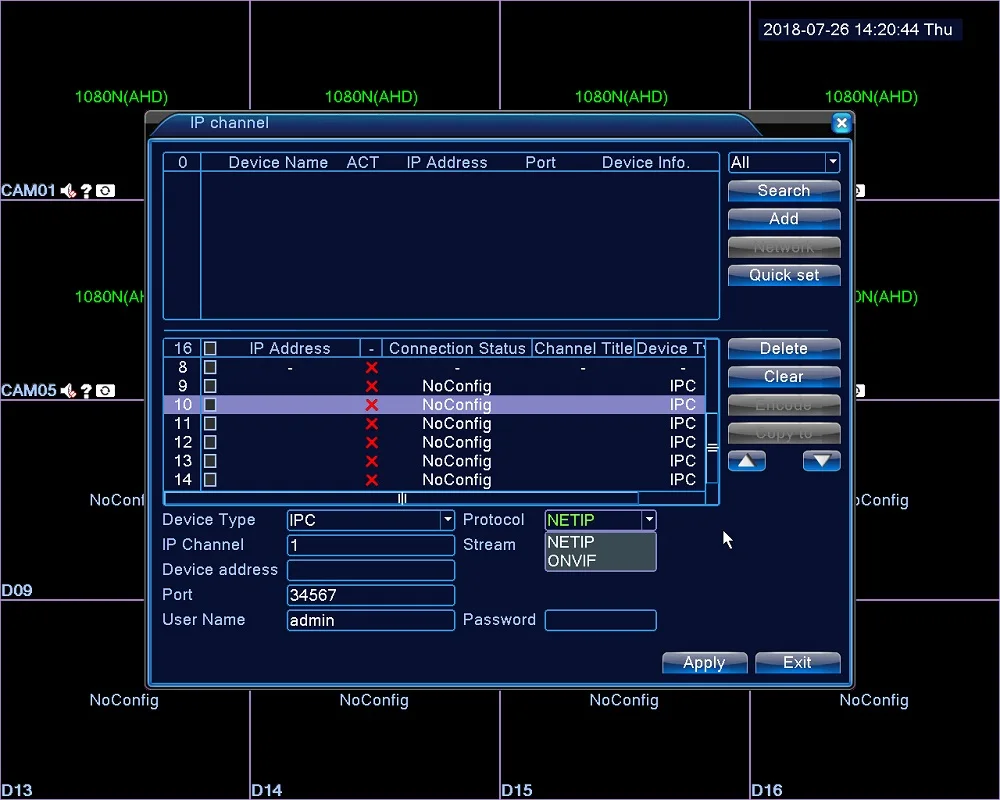The height and width of the screenshot is (800, 1000).
Task: Collapse the Protocol dropdown arrow
Action: click(649, 520)
